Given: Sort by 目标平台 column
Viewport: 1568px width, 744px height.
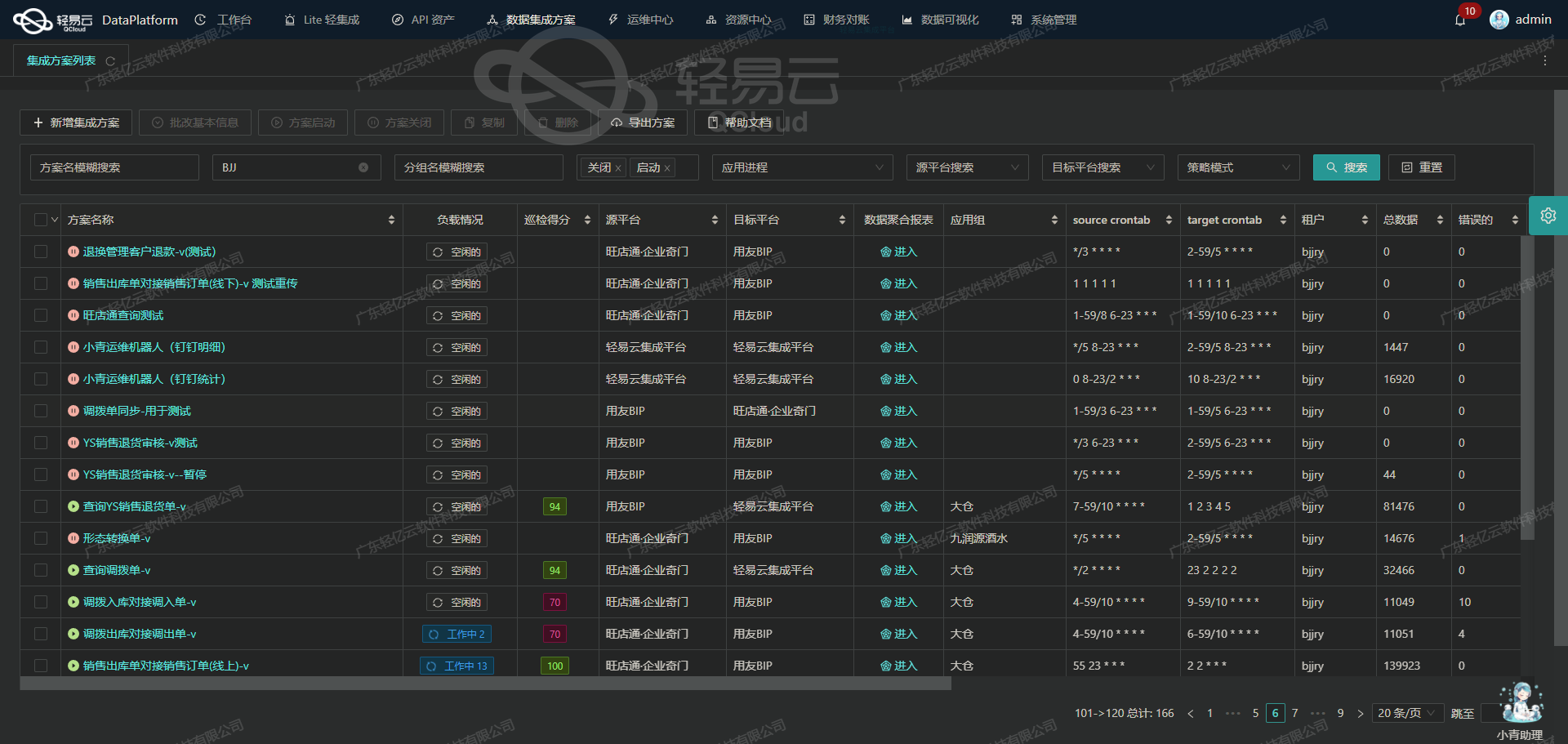Looking at the screenshot, I should [x=842, y=221].
